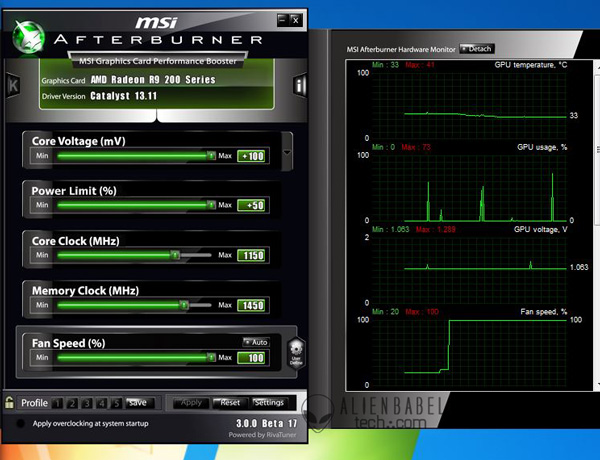Click the GPU usage graph
The width and height of the screenshot is (600, 460).
470,188
